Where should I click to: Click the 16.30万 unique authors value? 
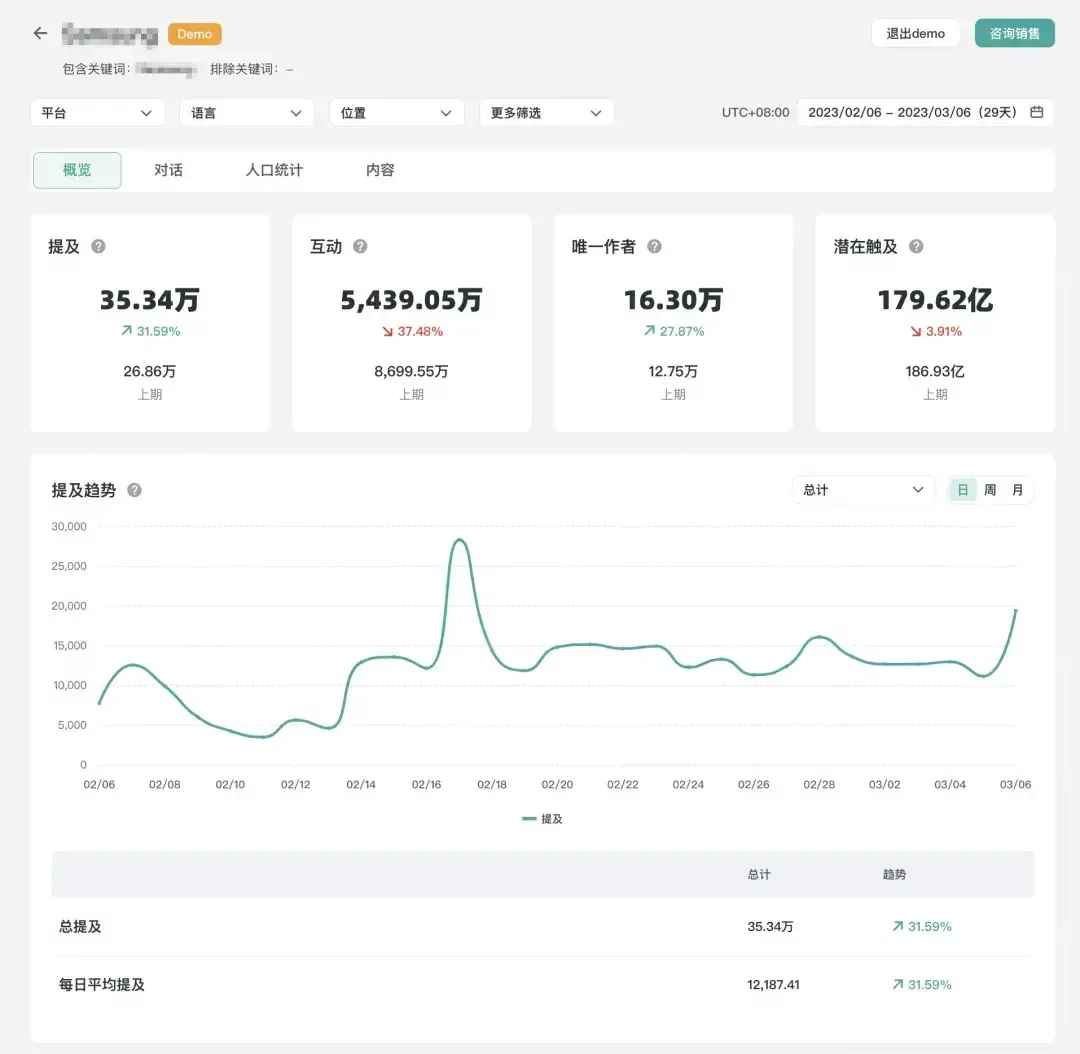[673, 300]
